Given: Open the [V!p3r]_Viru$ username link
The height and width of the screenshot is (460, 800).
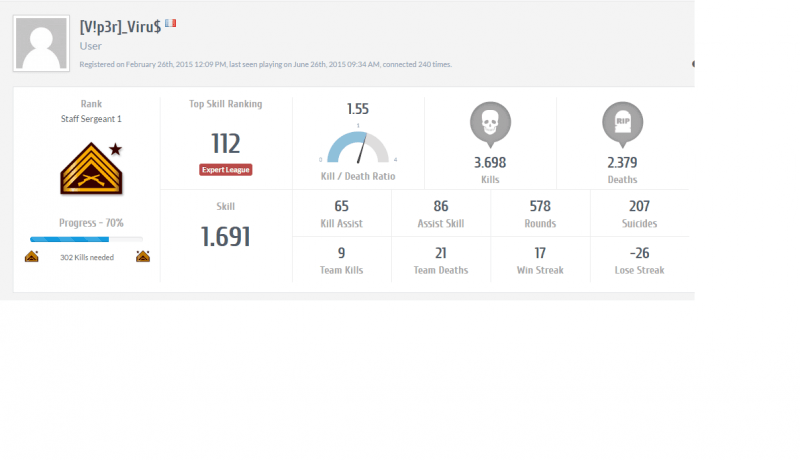Looking at the screenshot, I should [120, 24].
